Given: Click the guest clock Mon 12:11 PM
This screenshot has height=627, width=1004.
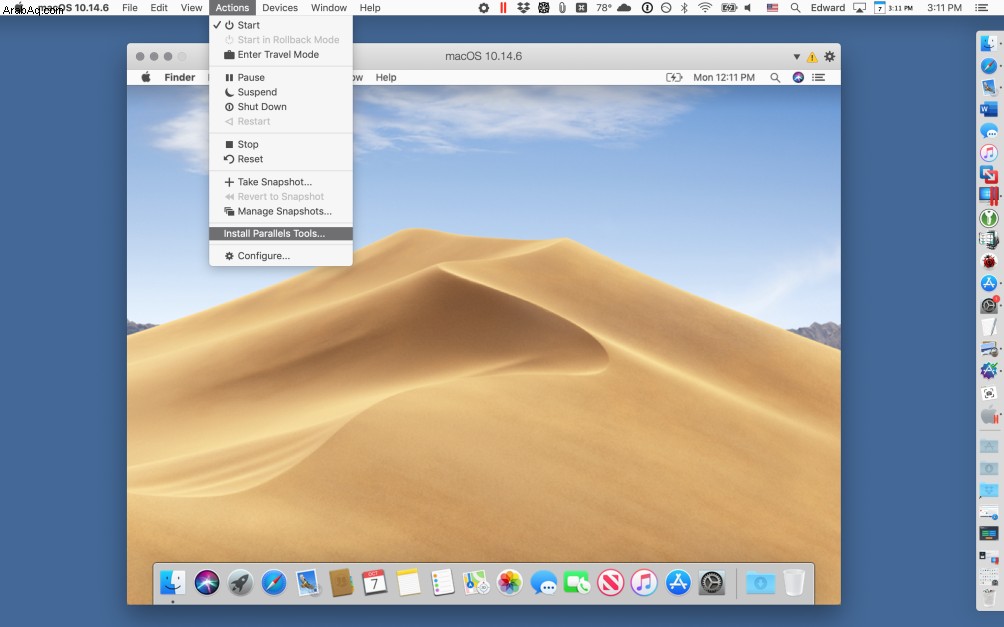Looking at the screenshot, I should coord(724,77).
